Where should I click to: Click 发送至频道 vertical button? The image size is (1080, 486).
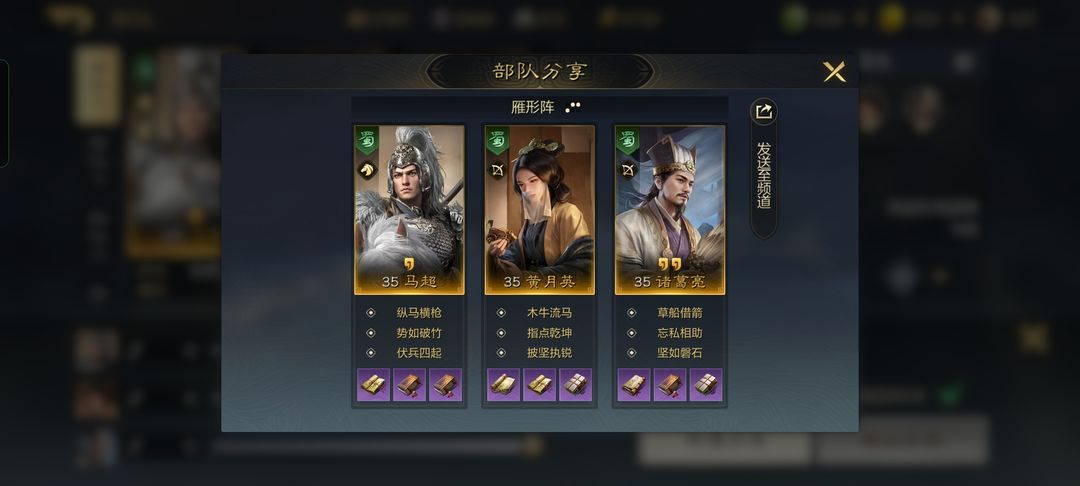click(763, 176)
